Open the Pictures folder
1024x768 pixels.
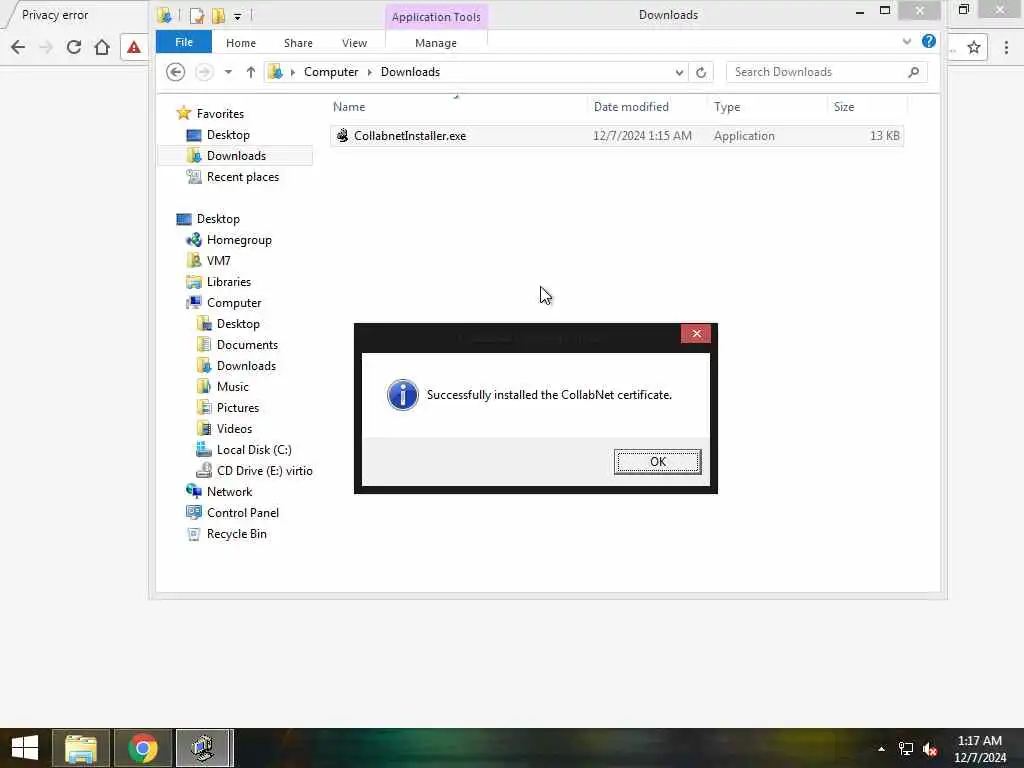238,408
